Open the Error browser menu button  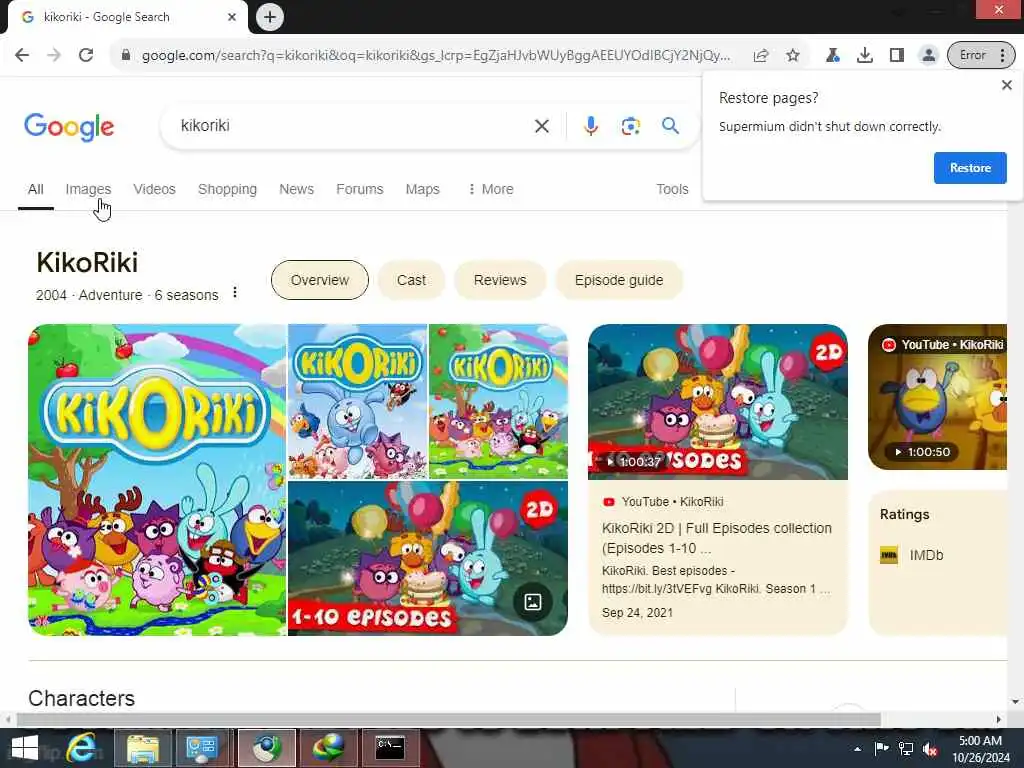(981, 56)
